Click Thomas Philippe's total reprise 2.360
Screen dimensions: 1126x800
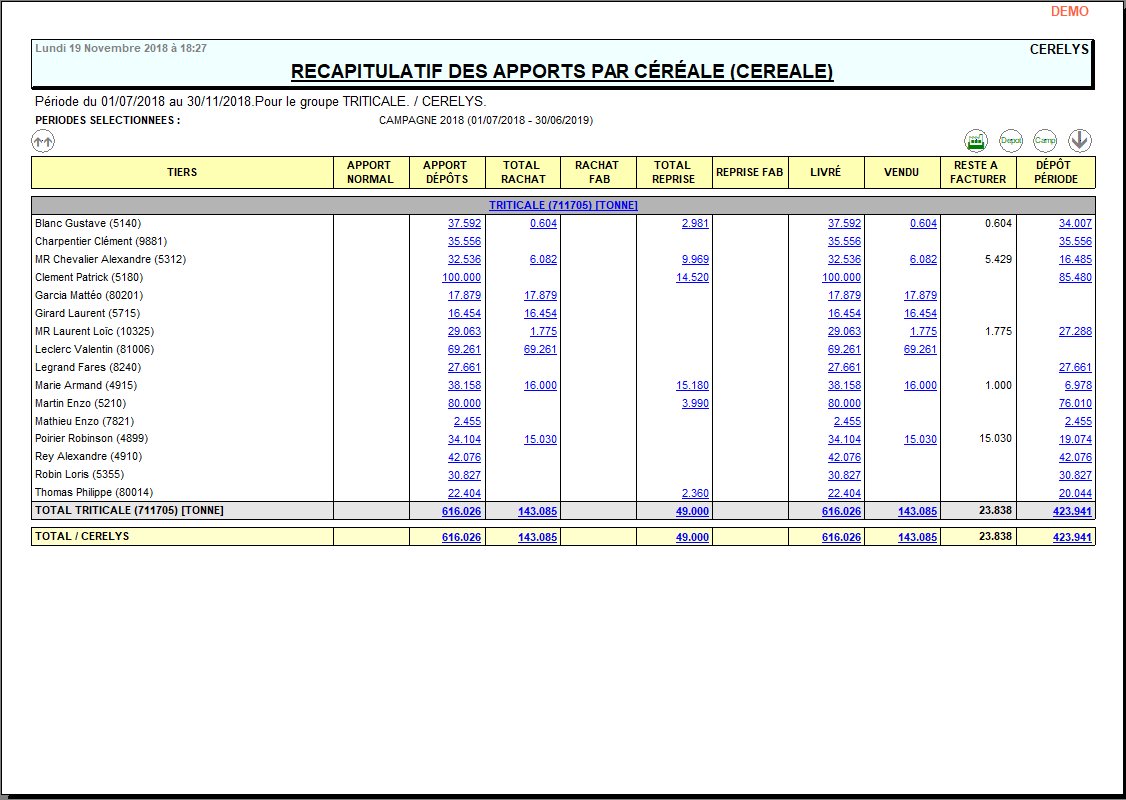tap(695, 494)
